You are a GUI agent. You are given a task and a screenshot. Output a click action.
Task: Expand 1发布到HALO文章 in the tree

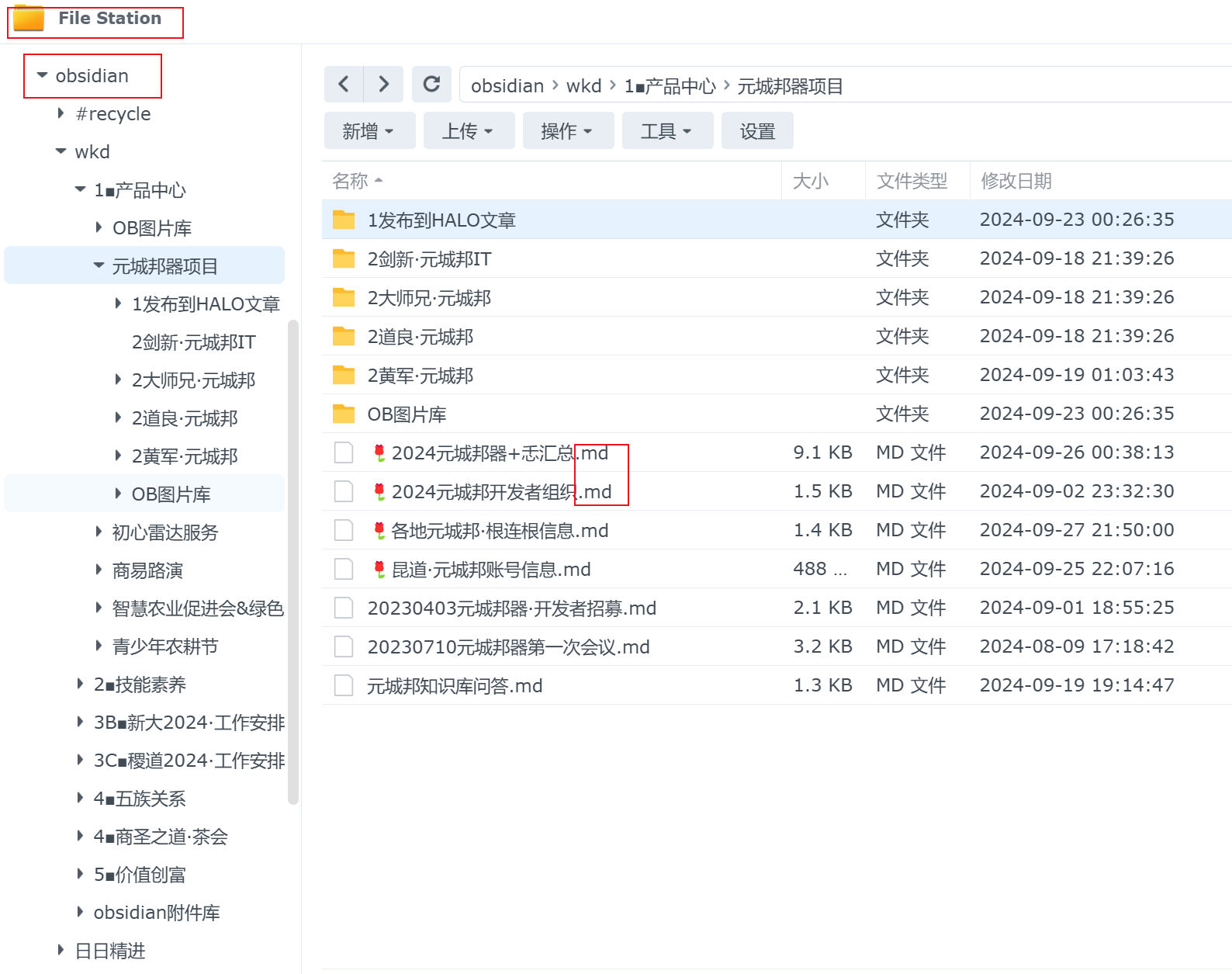click(118, 303)
